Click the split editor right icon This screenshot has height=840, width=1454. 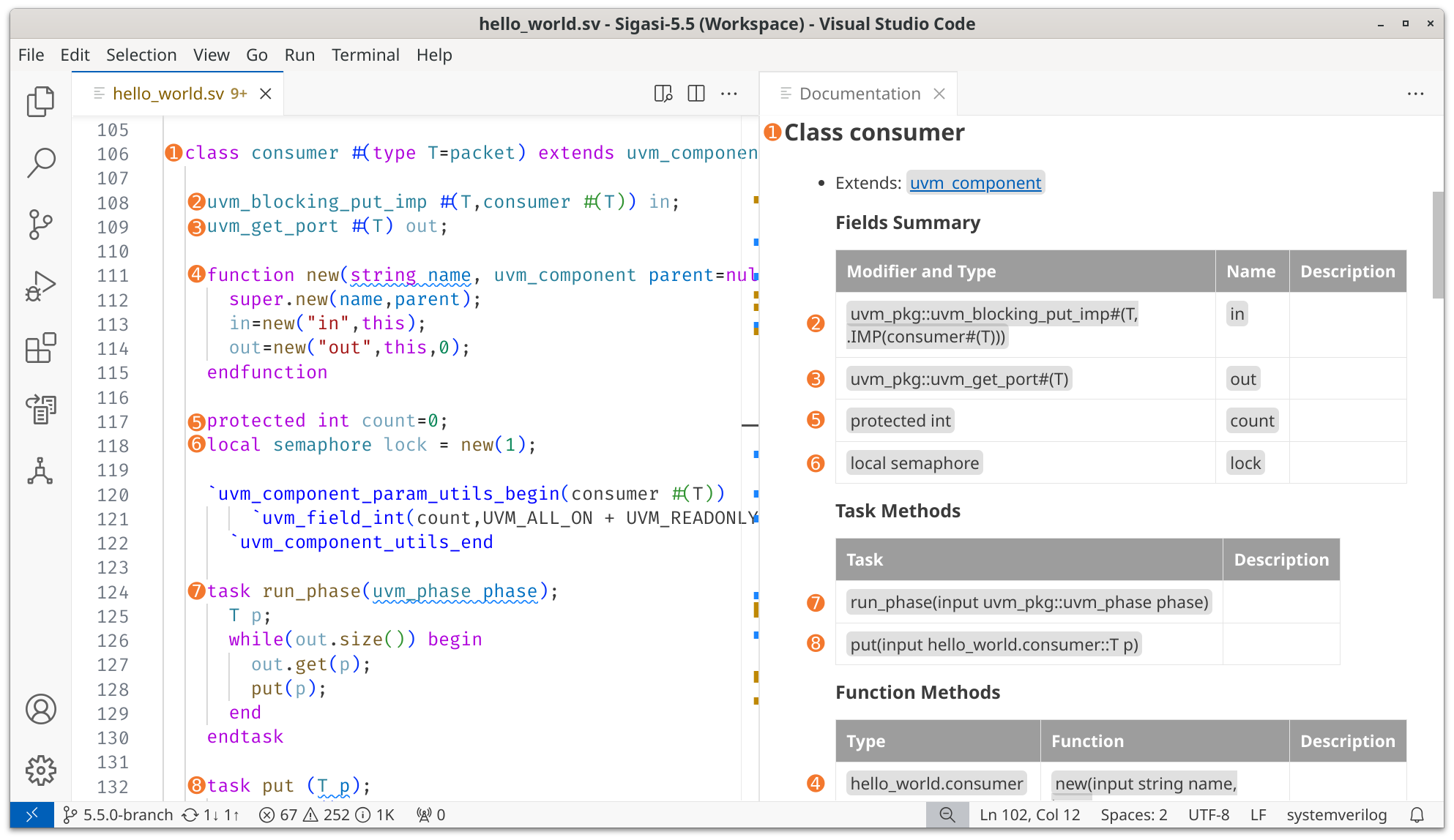[696, 94]
